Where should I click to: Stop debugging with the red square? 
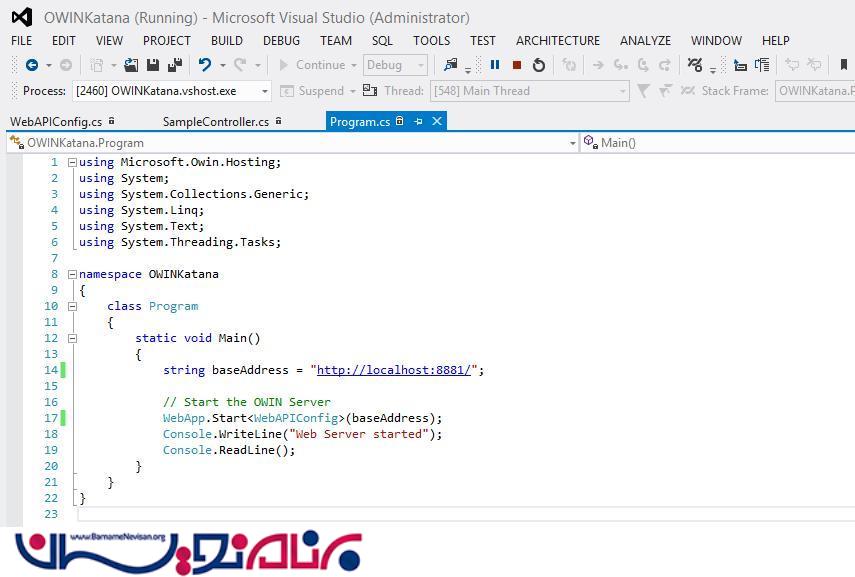click(516, 65)
